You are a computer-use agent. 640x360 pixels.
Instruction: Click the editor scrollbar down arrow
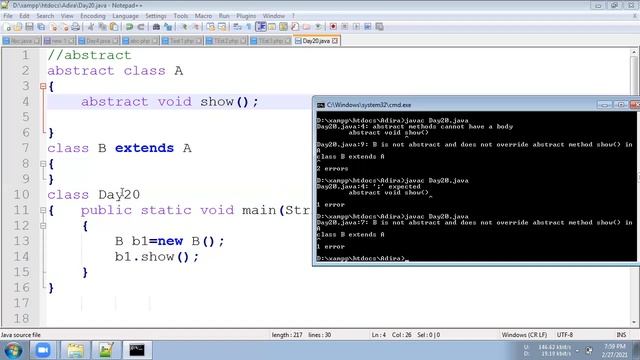tap(634, 322)
